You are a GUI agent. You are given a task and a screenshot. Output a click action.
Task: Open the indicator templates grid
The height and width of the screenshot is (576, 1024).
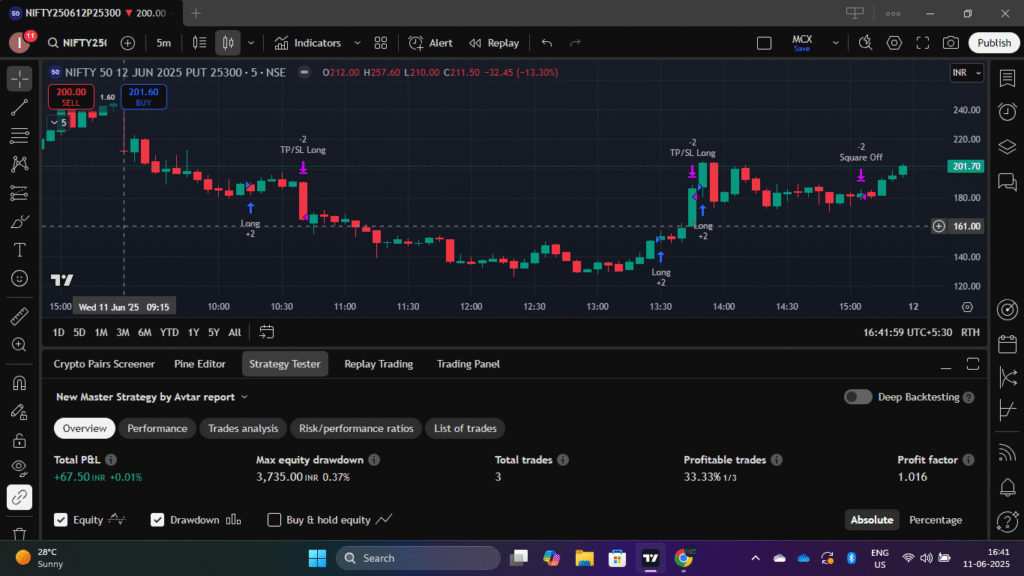[x=381, y=43]
